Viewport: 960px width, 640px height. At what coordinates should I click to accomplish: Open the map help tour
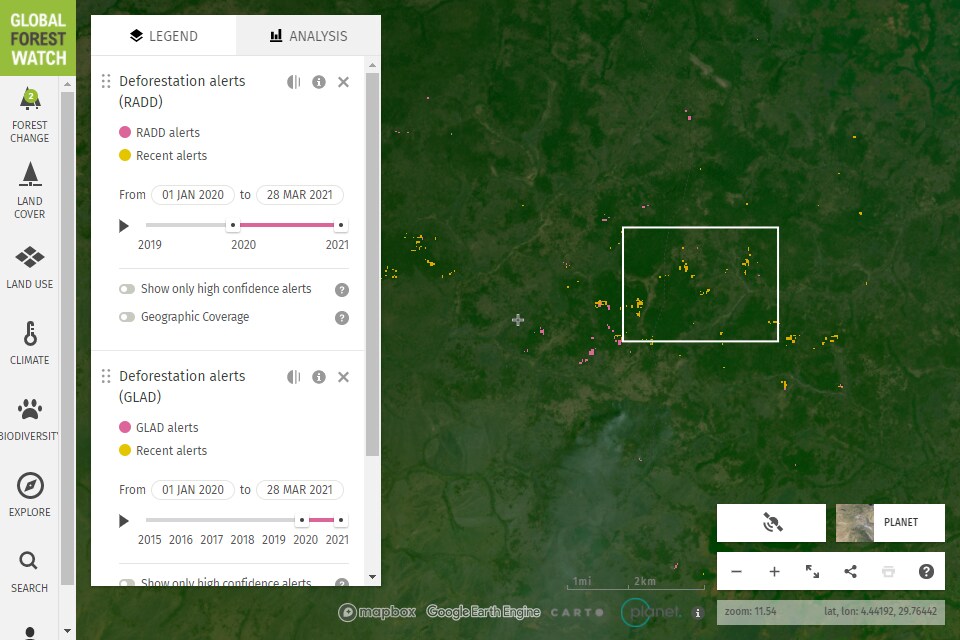(x=926, y=571)
